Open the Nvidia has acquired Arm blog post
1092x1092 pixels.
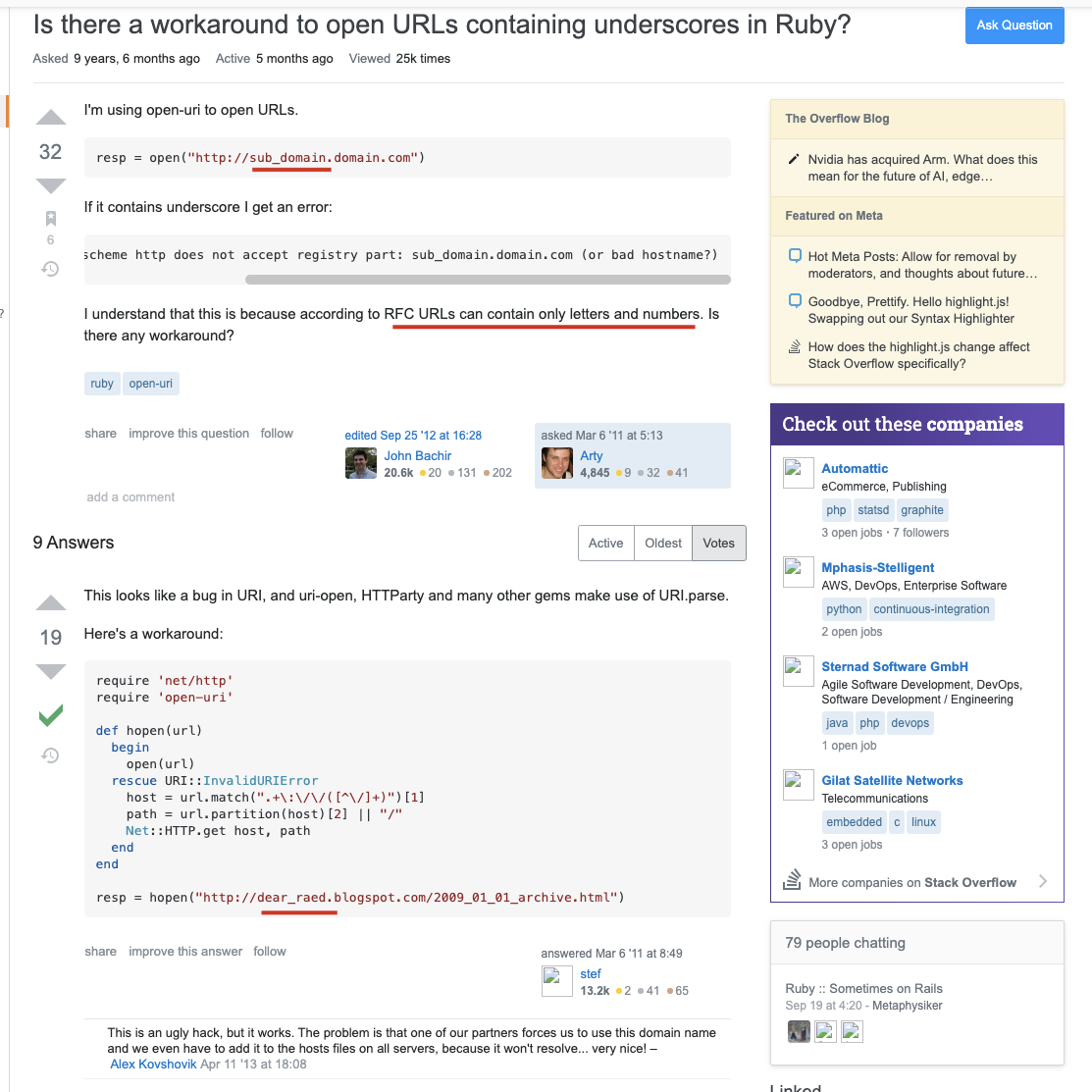[x=922, y=168]
